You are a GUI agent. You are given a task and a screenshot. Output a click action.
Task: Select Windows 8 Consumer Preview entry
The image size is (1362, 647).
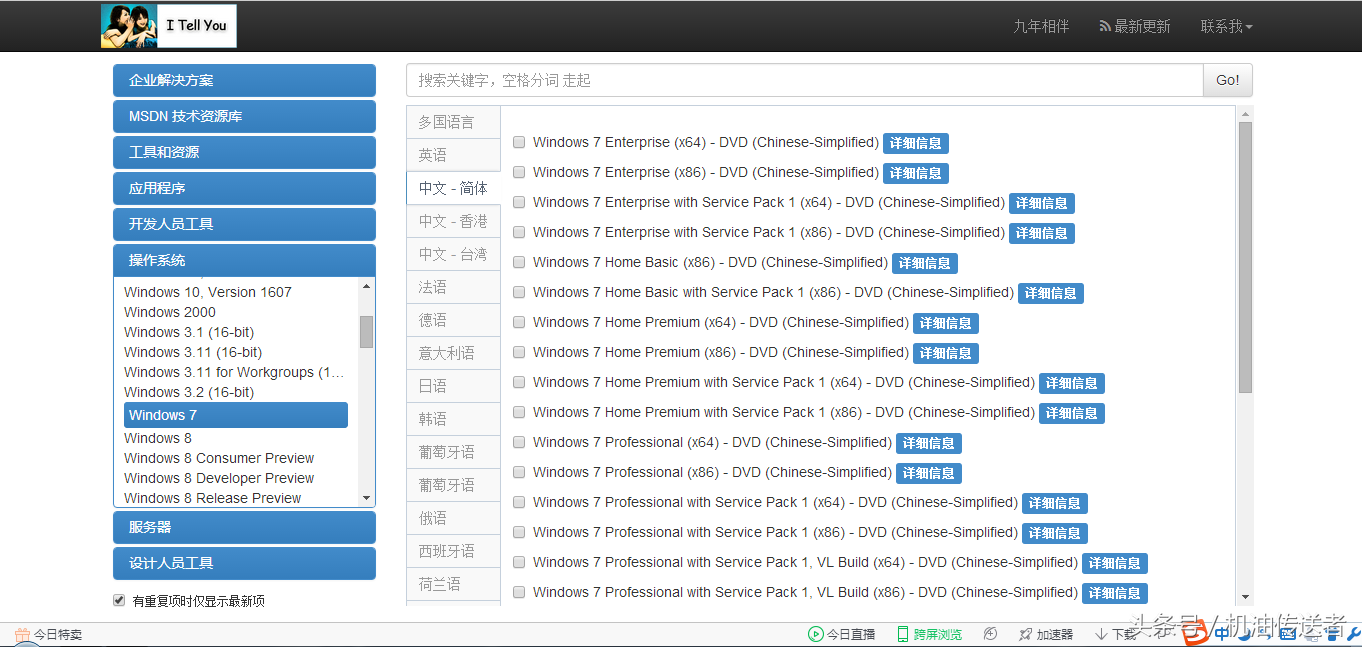[219, 458]
